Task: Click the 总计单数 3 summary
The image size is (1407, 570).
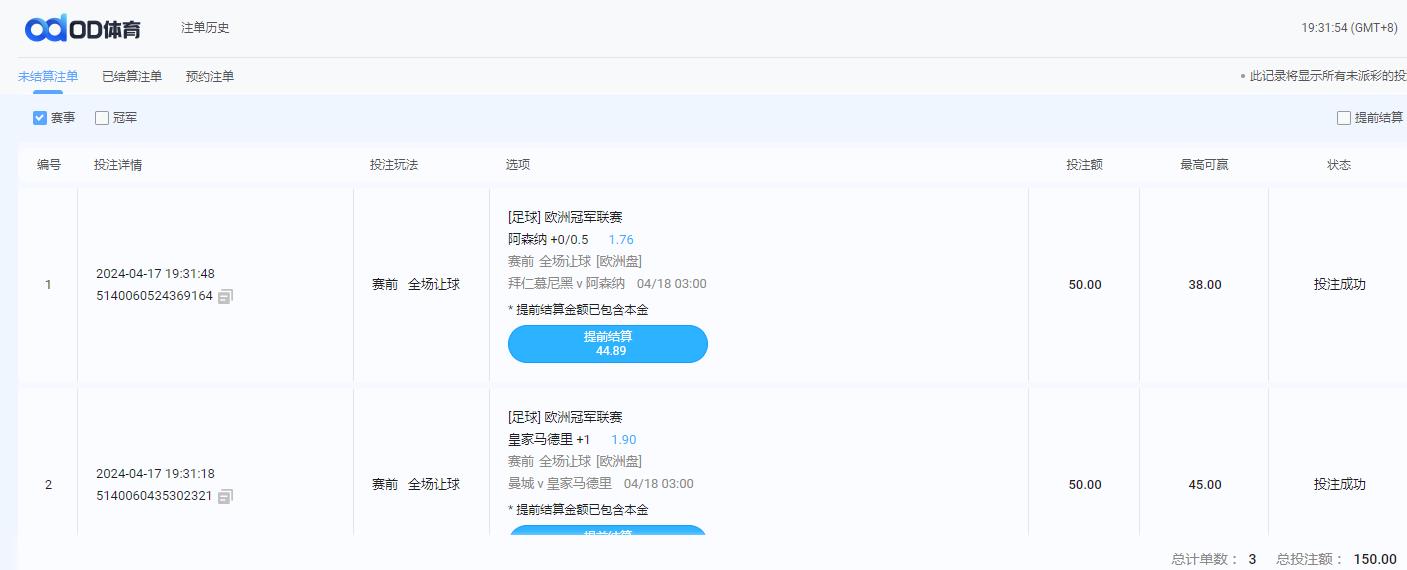Action: tap(1214, 559)
